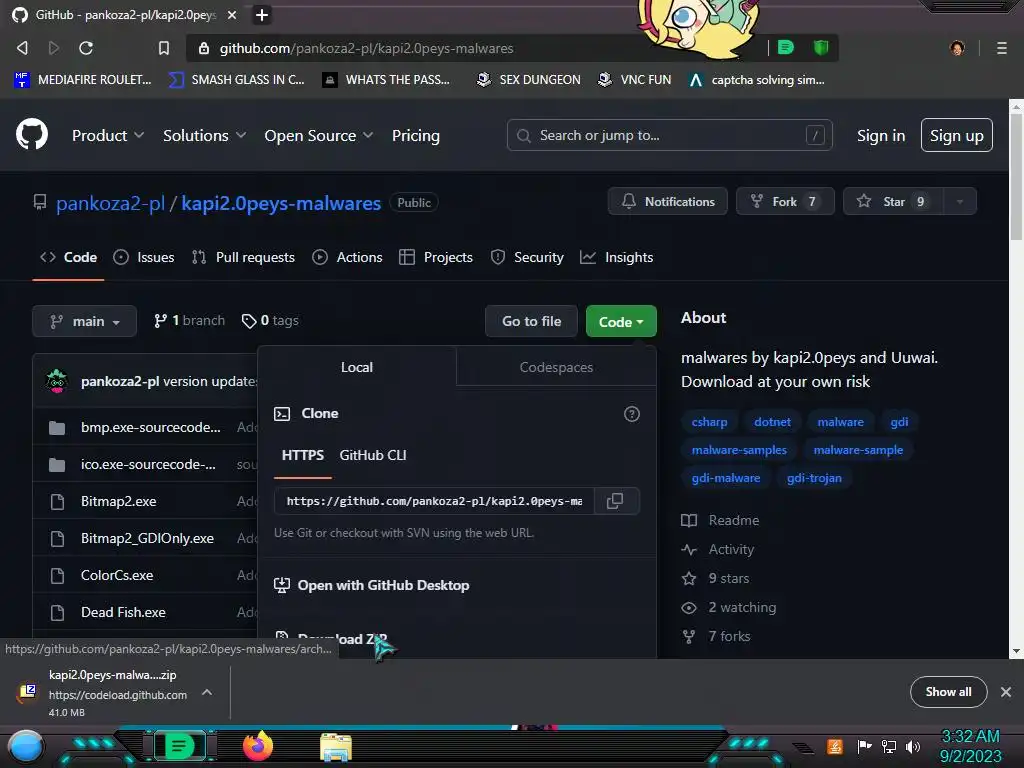This screenshot has height=768, width=1024.
Task: Switch to the Security tab
Action: pos(527,257)
